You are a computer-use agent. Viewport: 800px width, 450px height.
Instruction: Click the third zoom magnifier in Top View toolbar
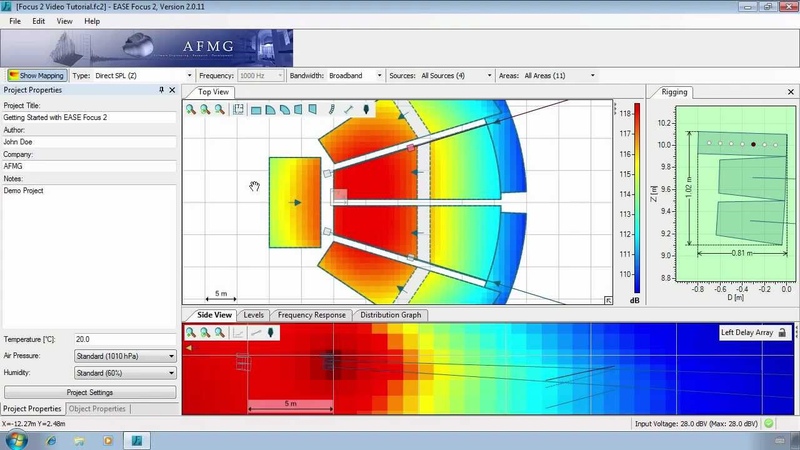219,109
